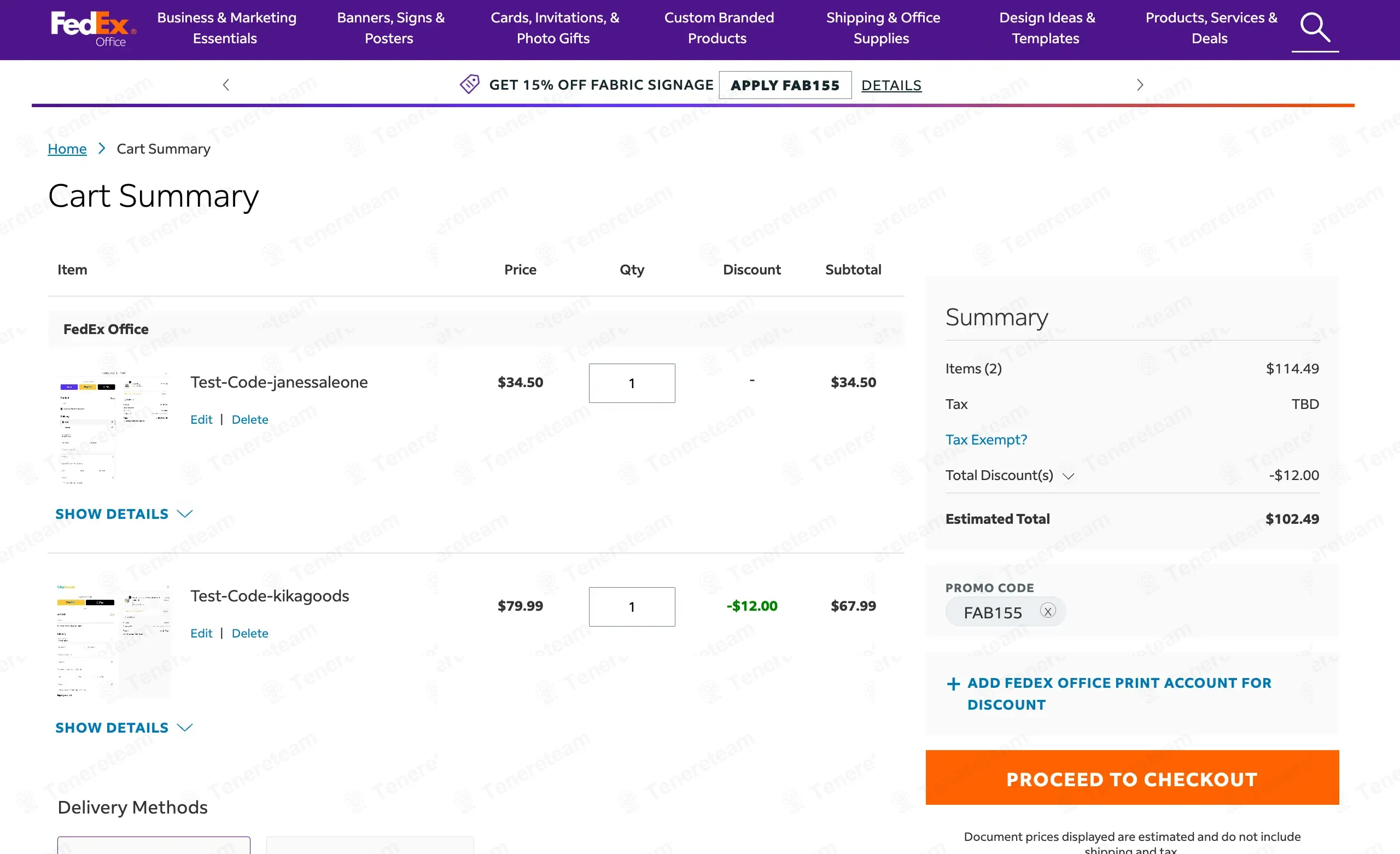
Task: Expand the Total Discount(s) breakdown
Action: [1067, 476]
